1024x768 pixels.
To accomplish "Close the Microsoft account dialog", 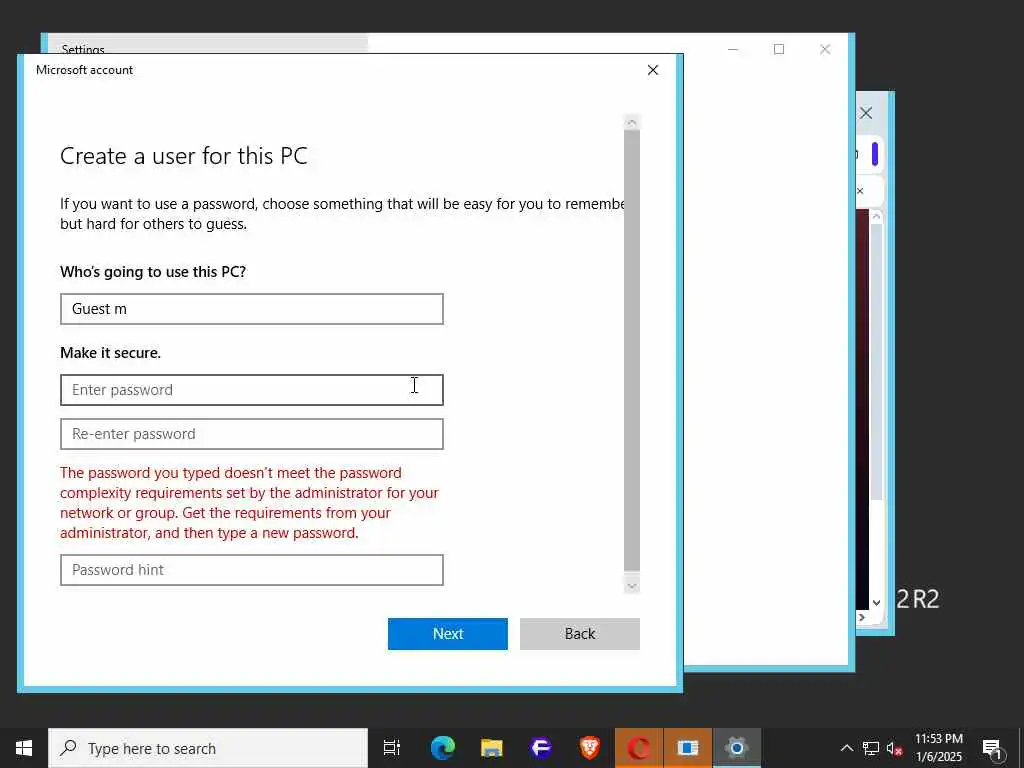I will pos(652,70).
